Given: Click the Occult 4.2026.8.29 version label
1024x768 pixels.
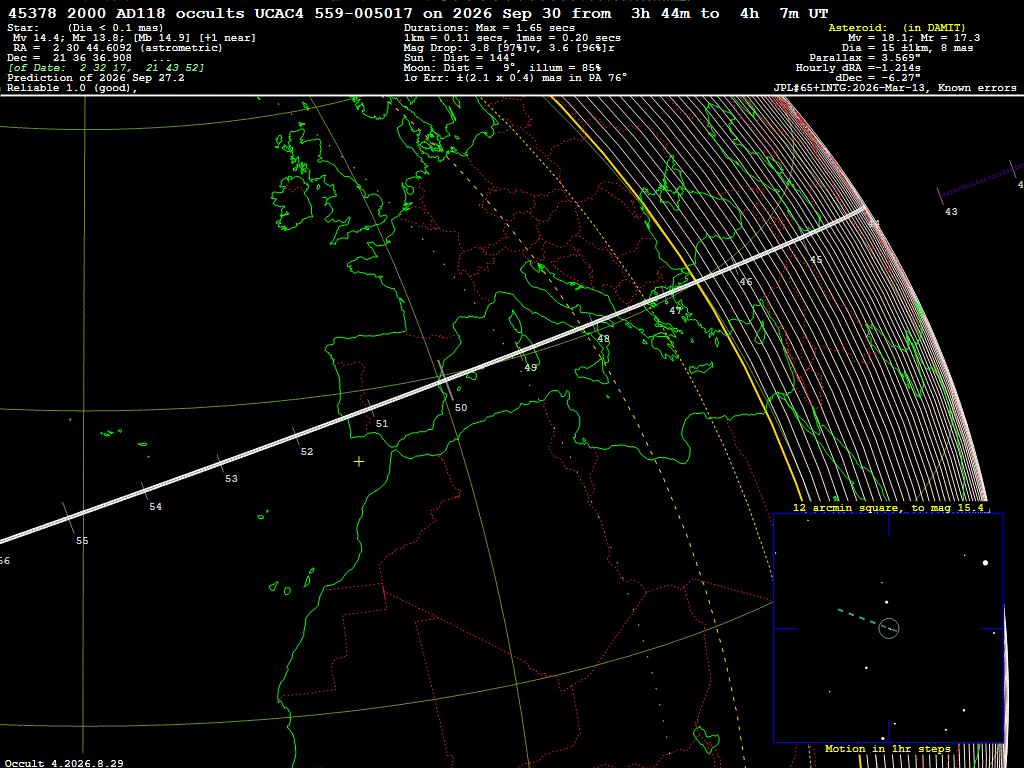Looking at the screenshot, I should pos(64,763).
